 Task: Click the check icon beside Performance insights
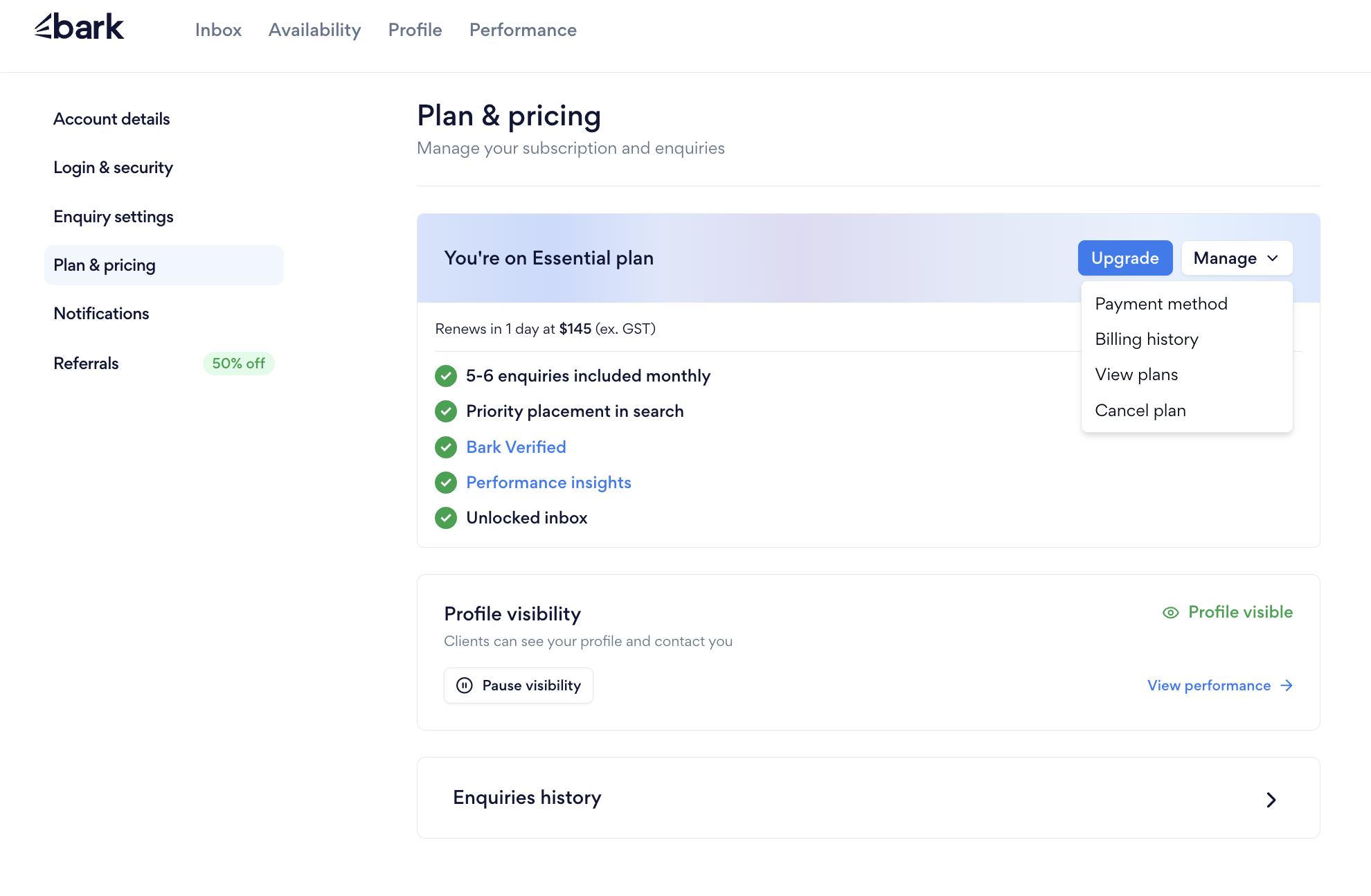446,483
